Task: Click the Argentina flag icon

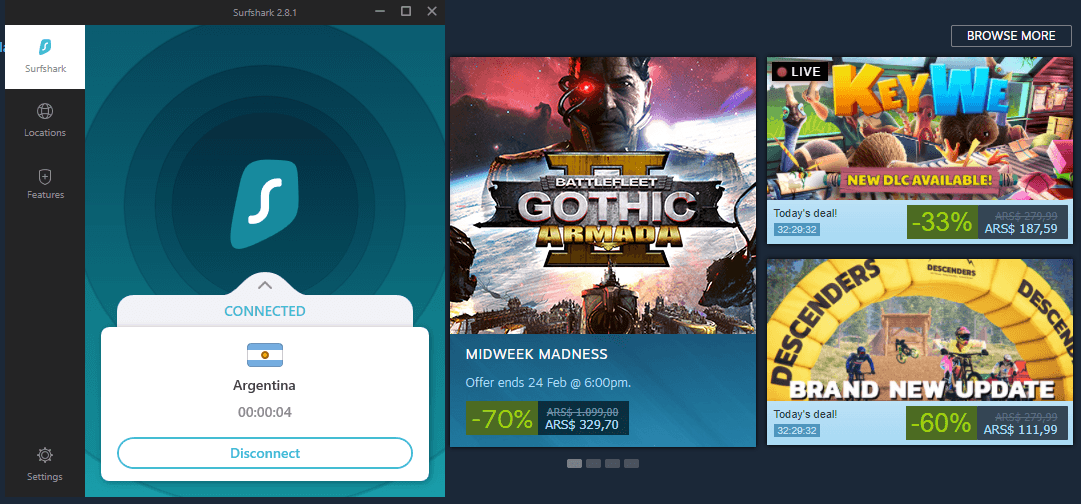Action: (265, 355)
